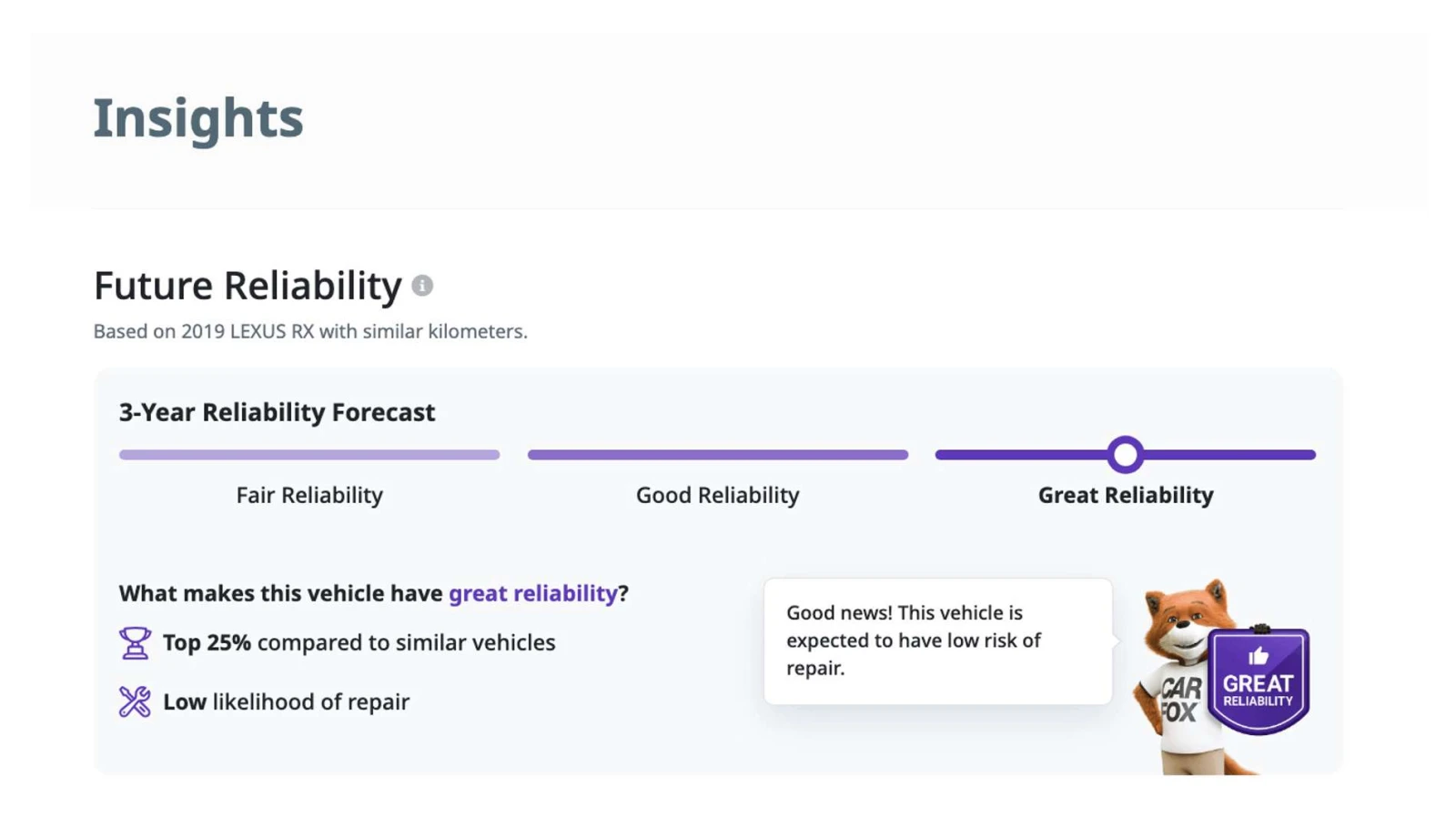Click the CAR FOX logo on the shirt
Screen dimensions: 1456x827
[1182, 701]
